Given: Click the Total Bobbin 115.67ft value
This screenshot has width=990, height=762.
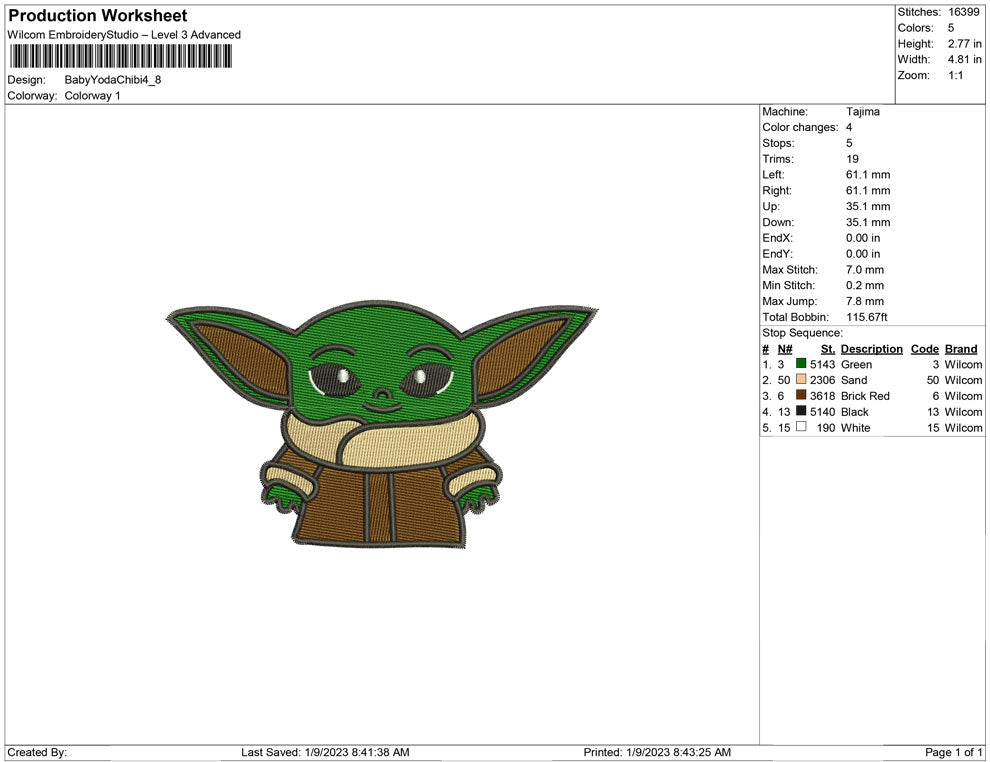Looking at the screenshot, I should coord(867,317).
